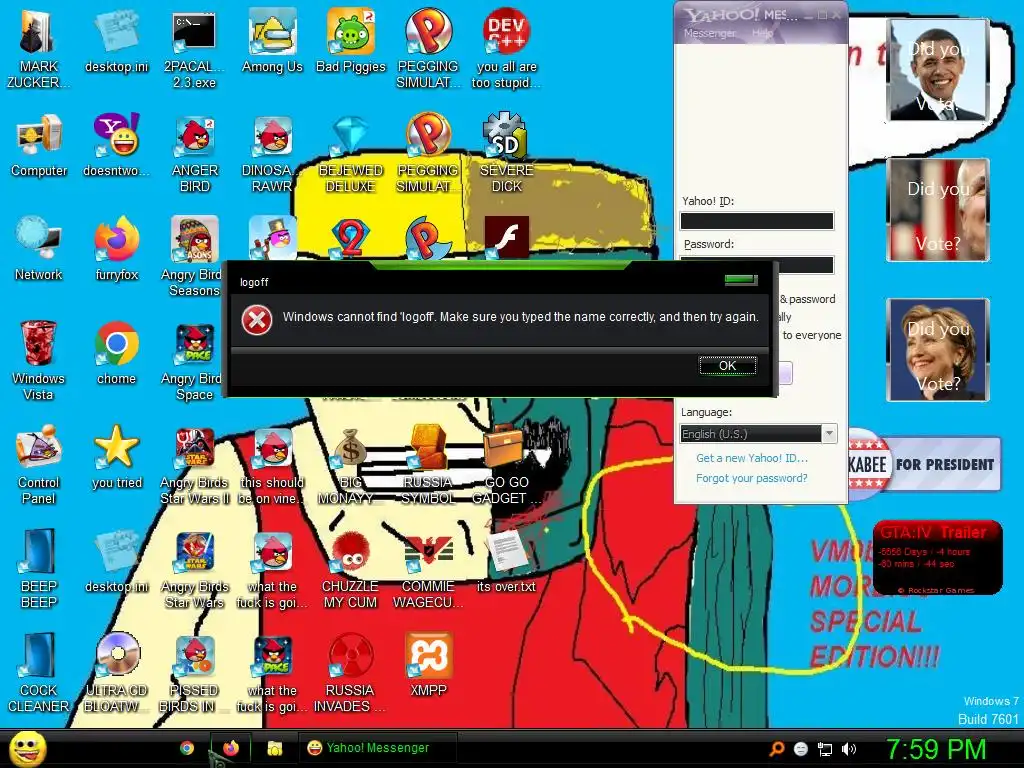Open the Flash Player icon on desktop
Viewport: 1024px width, 768px height.
coord(506,238)
